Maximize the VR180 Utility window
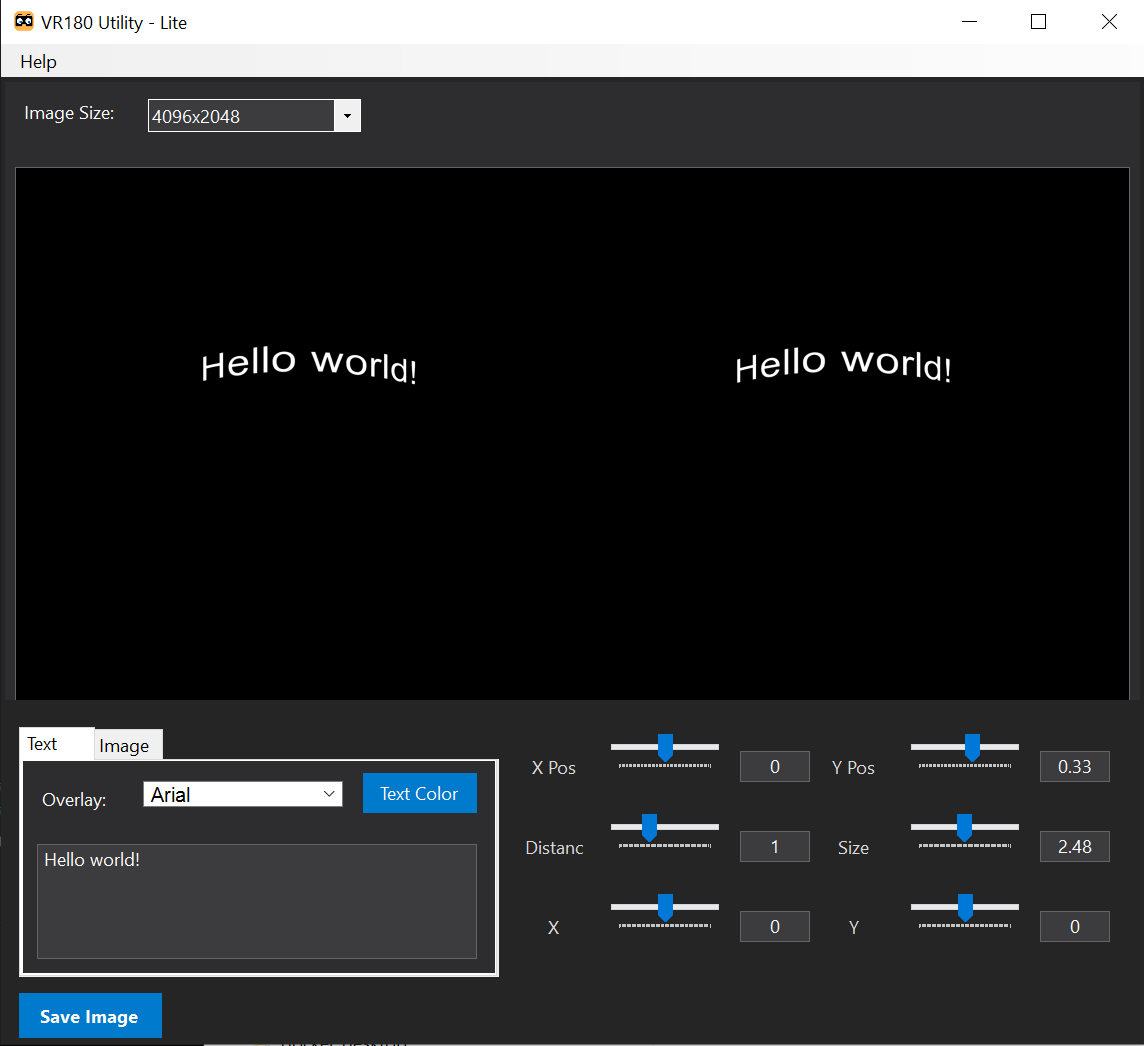Screen dimensions: 1144x1046 point(1038,22)
